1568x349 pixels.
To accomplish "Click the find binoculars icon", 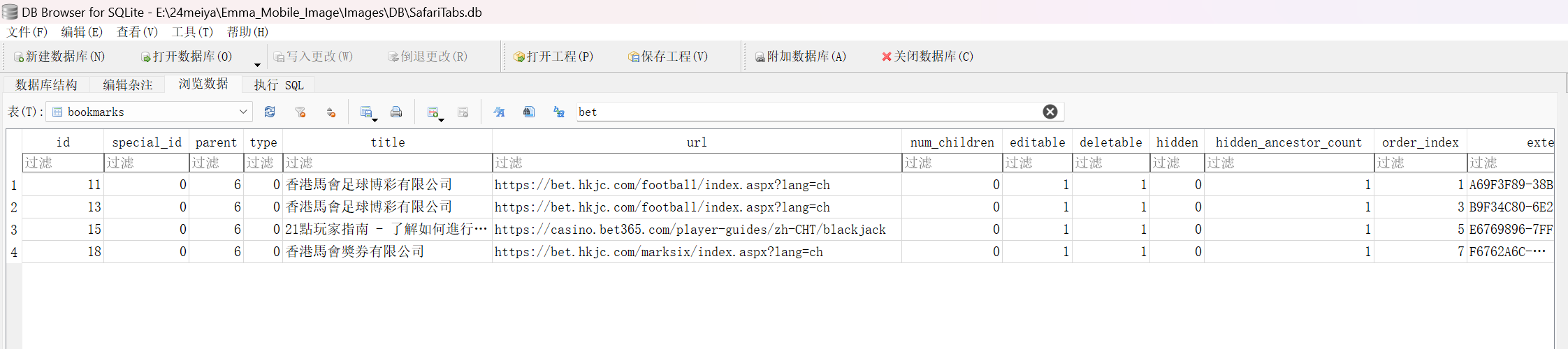I will [x=529, y=112].
